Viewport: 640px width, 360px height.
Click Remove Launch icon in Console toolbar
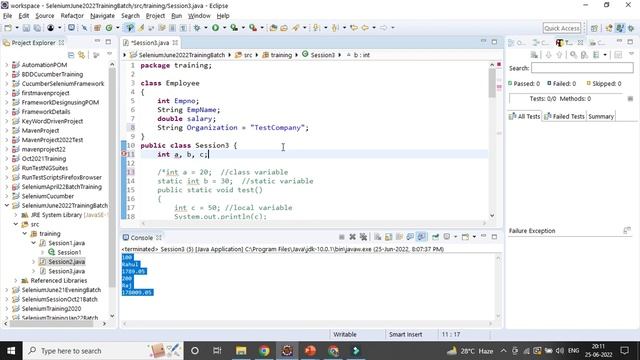[352, 237]
